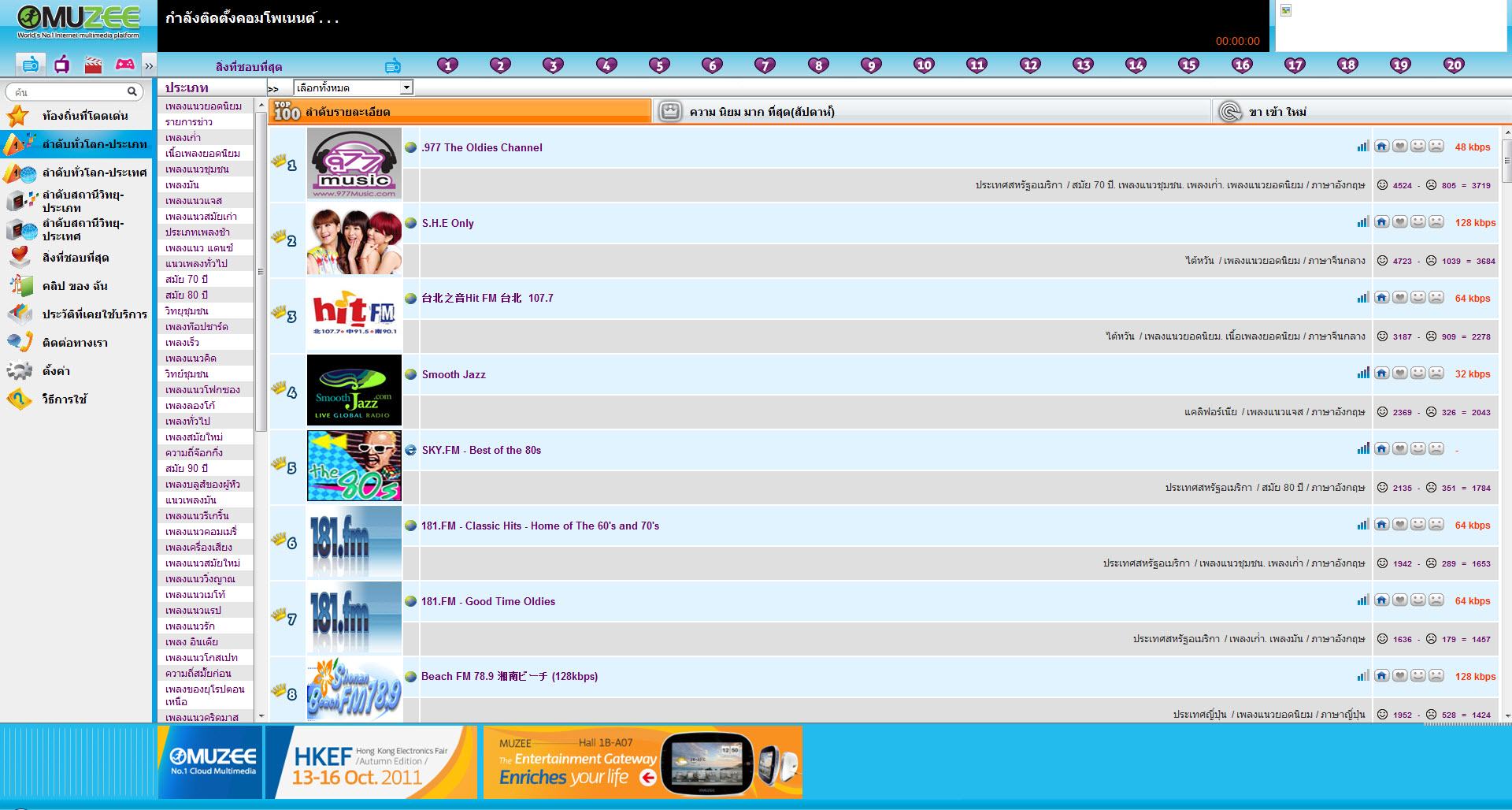
Task: Open the TV media icon
Action: click(62, 65)
